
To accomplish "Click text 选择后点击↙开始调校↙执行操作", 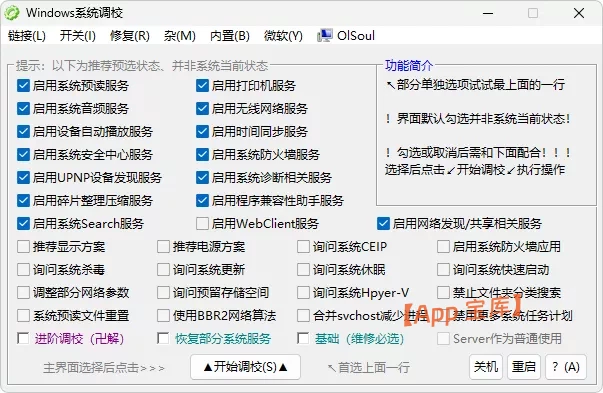I will pos(475,170).
